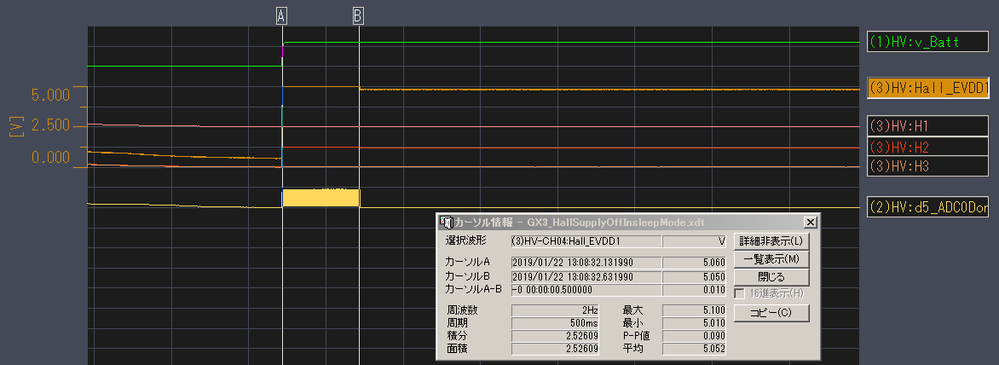Screen dimensions: 999x365
Task: Click the cursor B voltage value 5.050
Action: point(694,276)
